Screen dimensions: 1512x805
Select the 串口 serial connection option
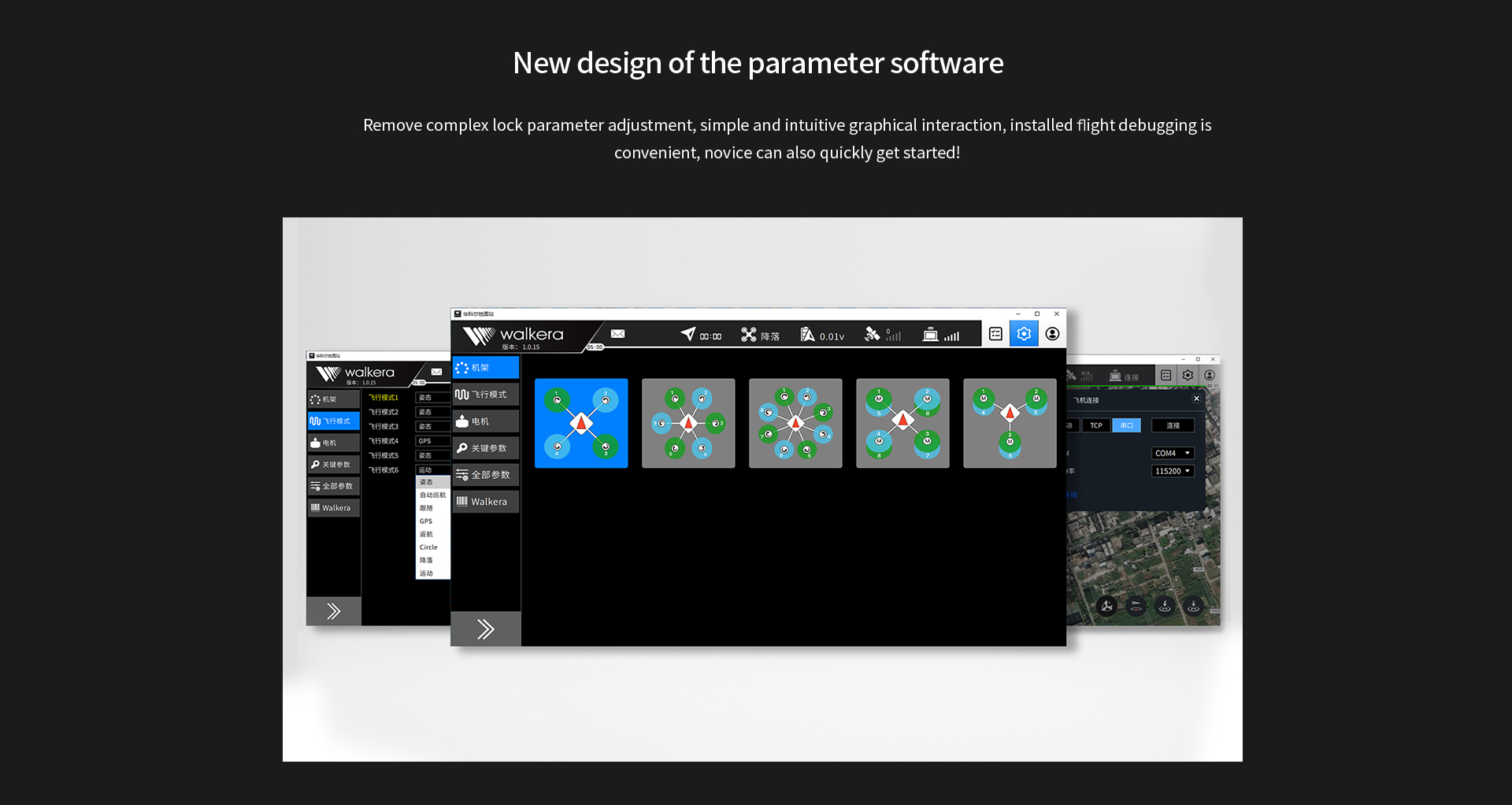pyautogui.click(x=1126, y=425)
